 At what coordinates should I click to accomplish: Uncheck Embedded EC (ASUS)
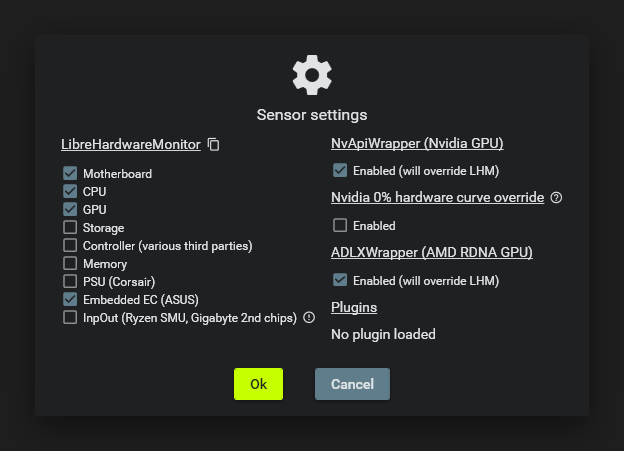pyautogui.click(x=70, y=299)
